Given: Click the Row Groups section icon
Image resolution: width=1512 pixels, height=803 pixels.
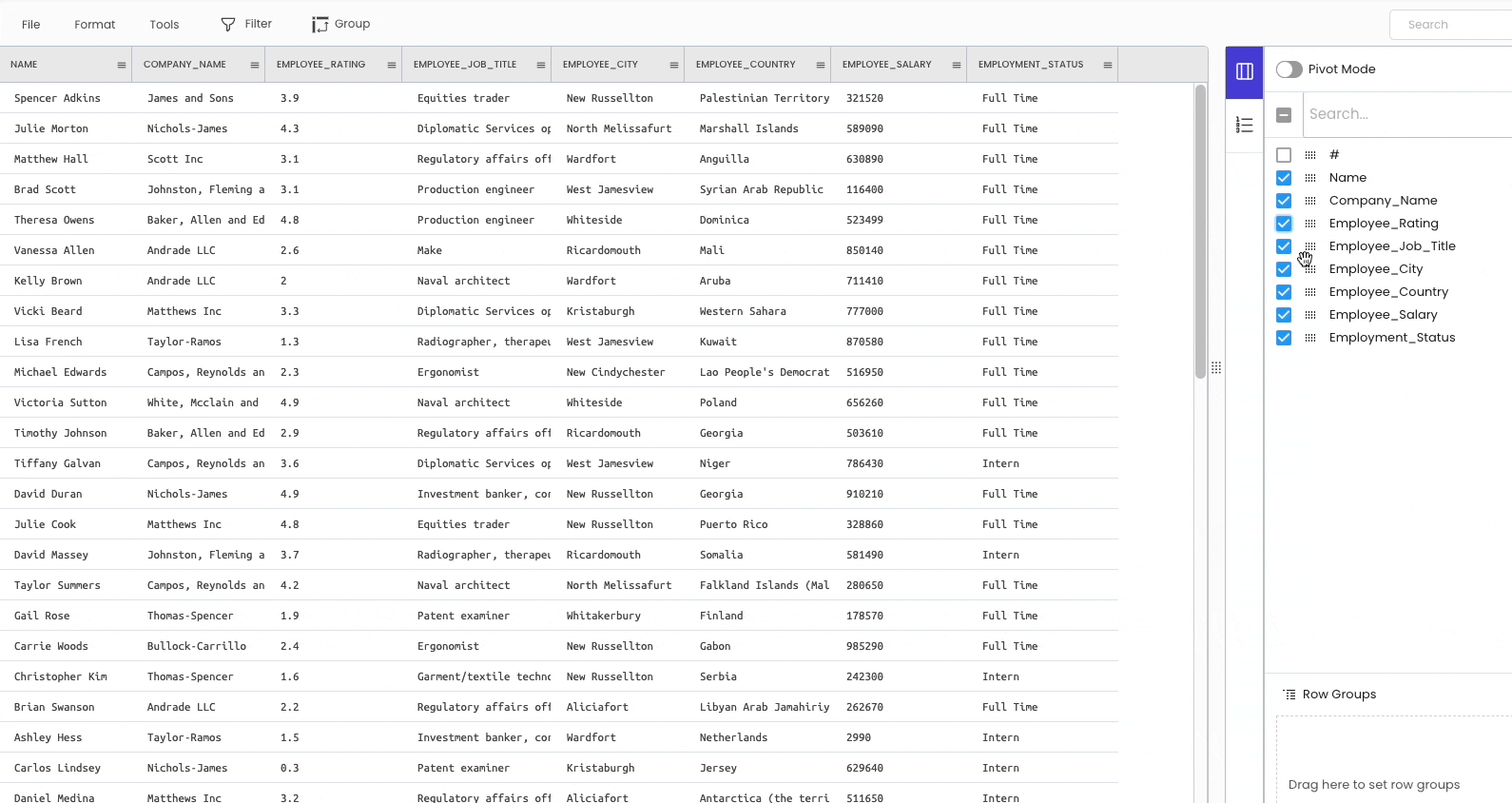Looking at the screenshot, I should 1289,695.
